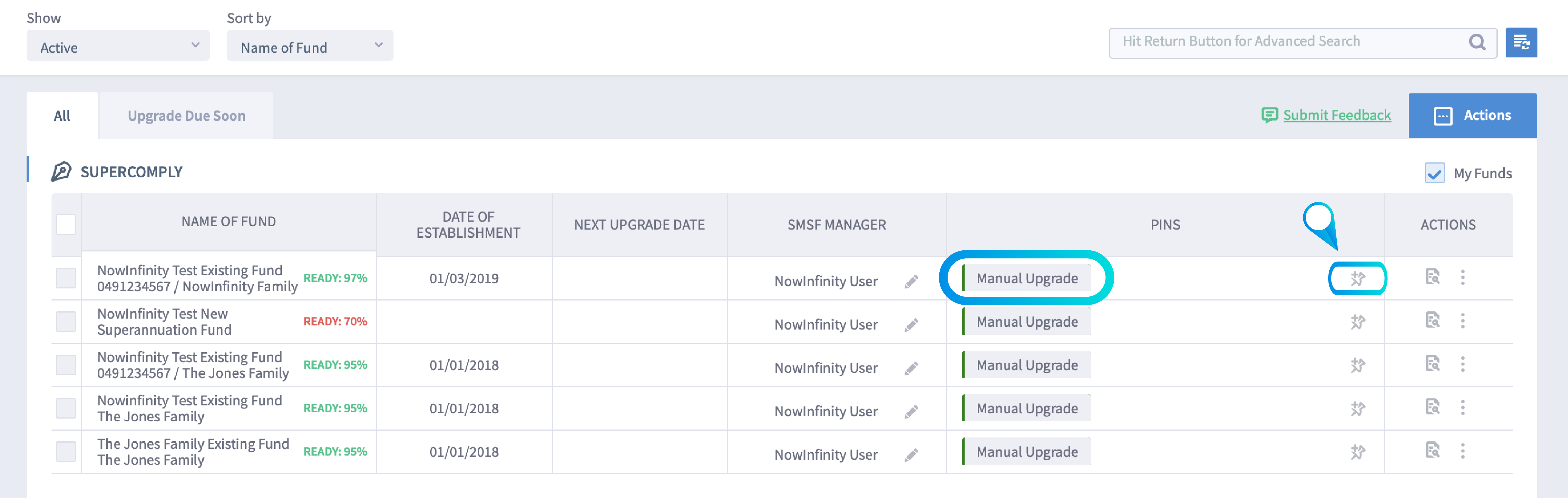The width and height of the screenshot is (1568, 498).
Task: Pin icon for Nowinfinity Test Existing Jones row
Action: click(x=1357, y=408)
